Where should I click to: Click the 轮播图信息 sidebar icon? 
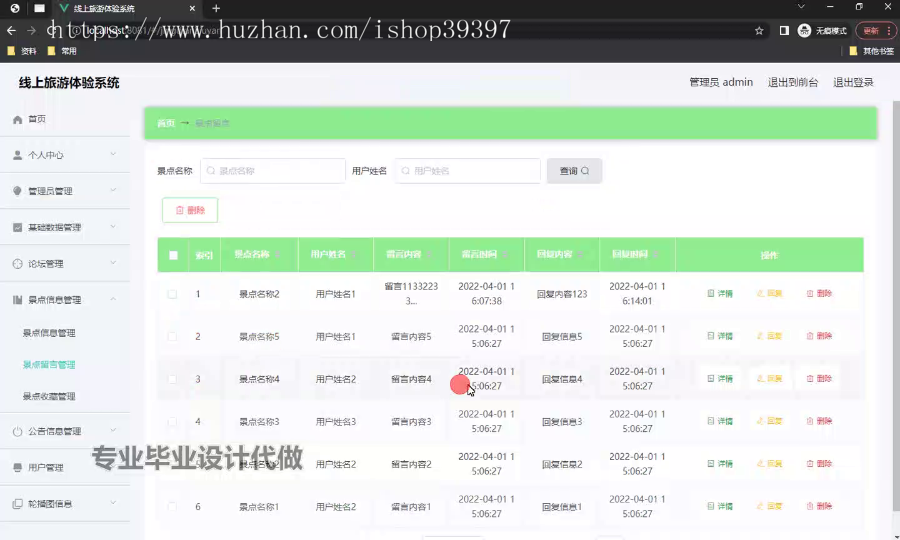(17, 504)
